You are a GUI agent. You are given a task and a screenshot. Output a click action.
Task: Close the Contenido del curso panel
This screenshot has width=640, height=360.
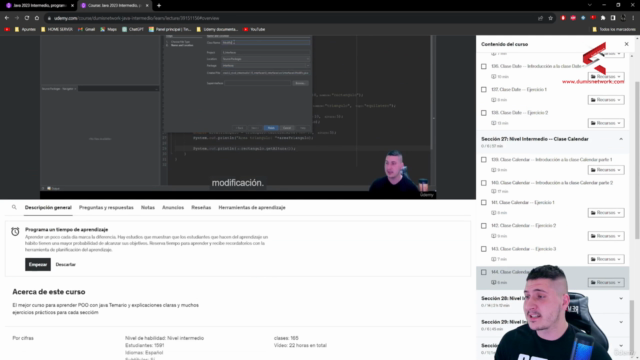627,44
